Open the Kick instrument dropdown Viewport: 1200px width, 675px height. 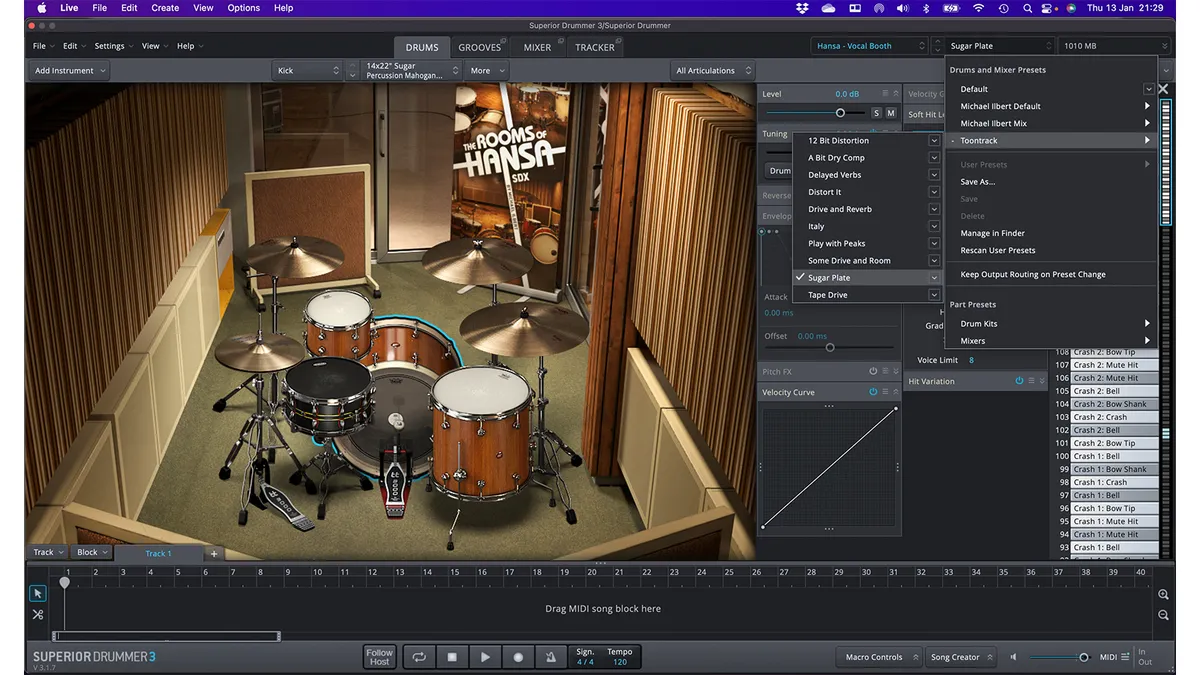(308, 71)
